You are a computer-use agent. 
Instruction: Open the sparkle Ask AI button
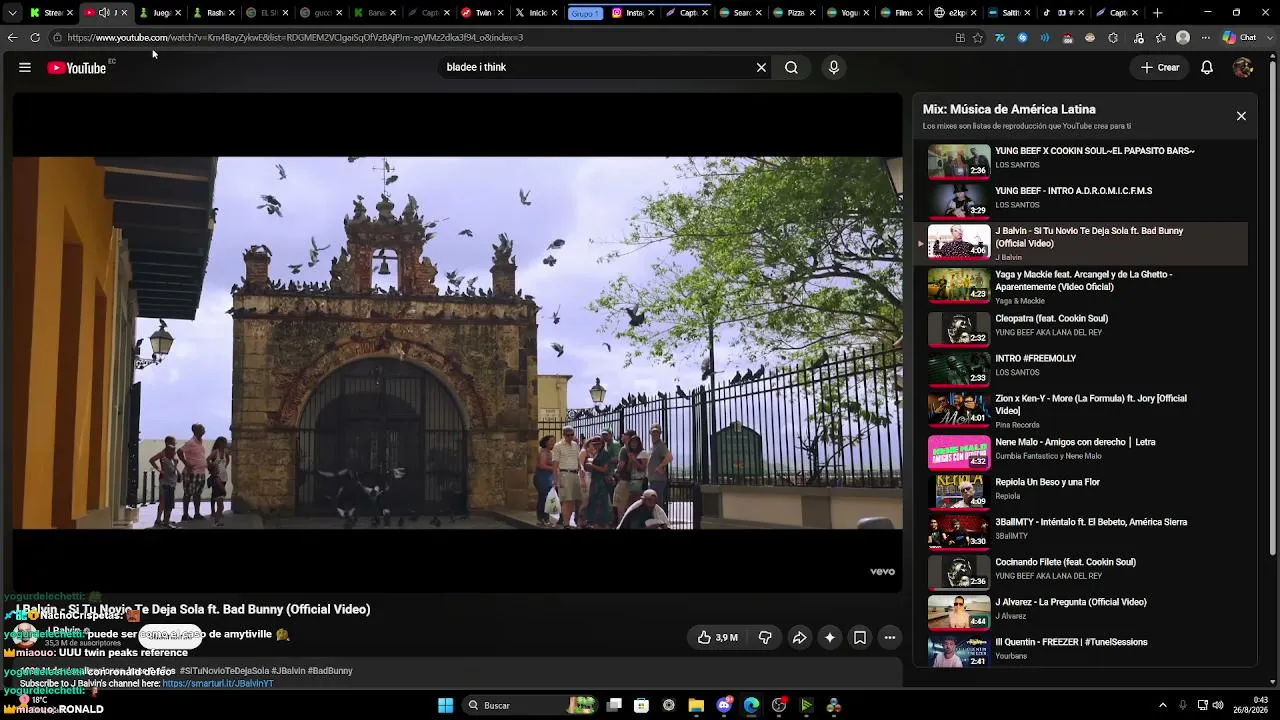829,638
